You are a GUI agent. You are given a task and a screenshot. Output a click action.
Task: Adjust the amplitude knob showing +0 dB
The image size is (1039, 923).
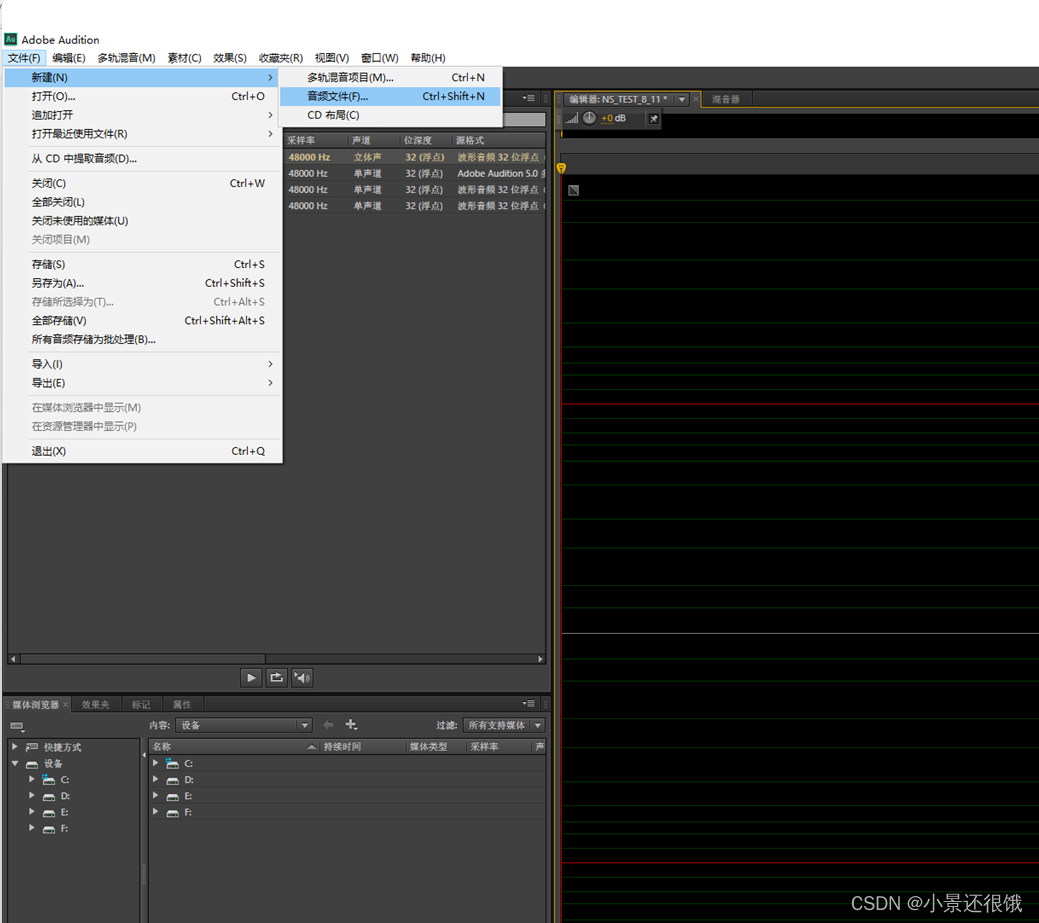click(x=589, y=118)
